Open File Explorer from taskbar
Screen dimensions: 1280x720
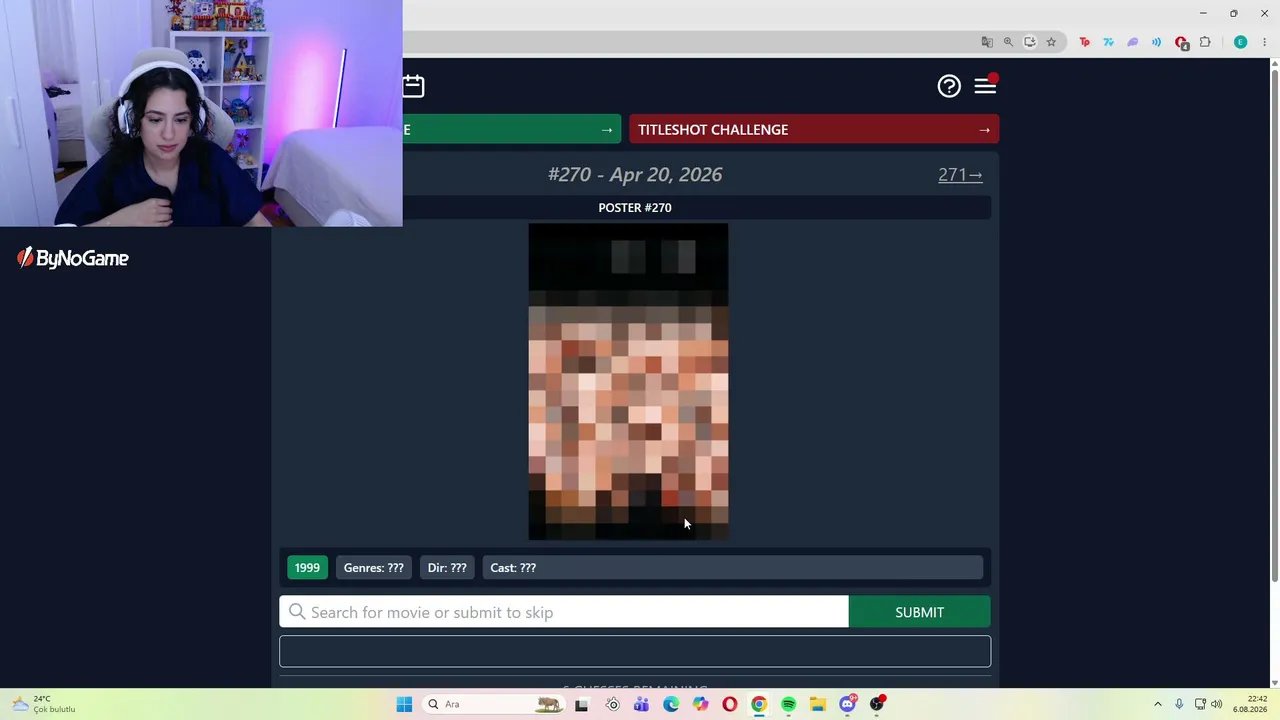tap(818, 704)
